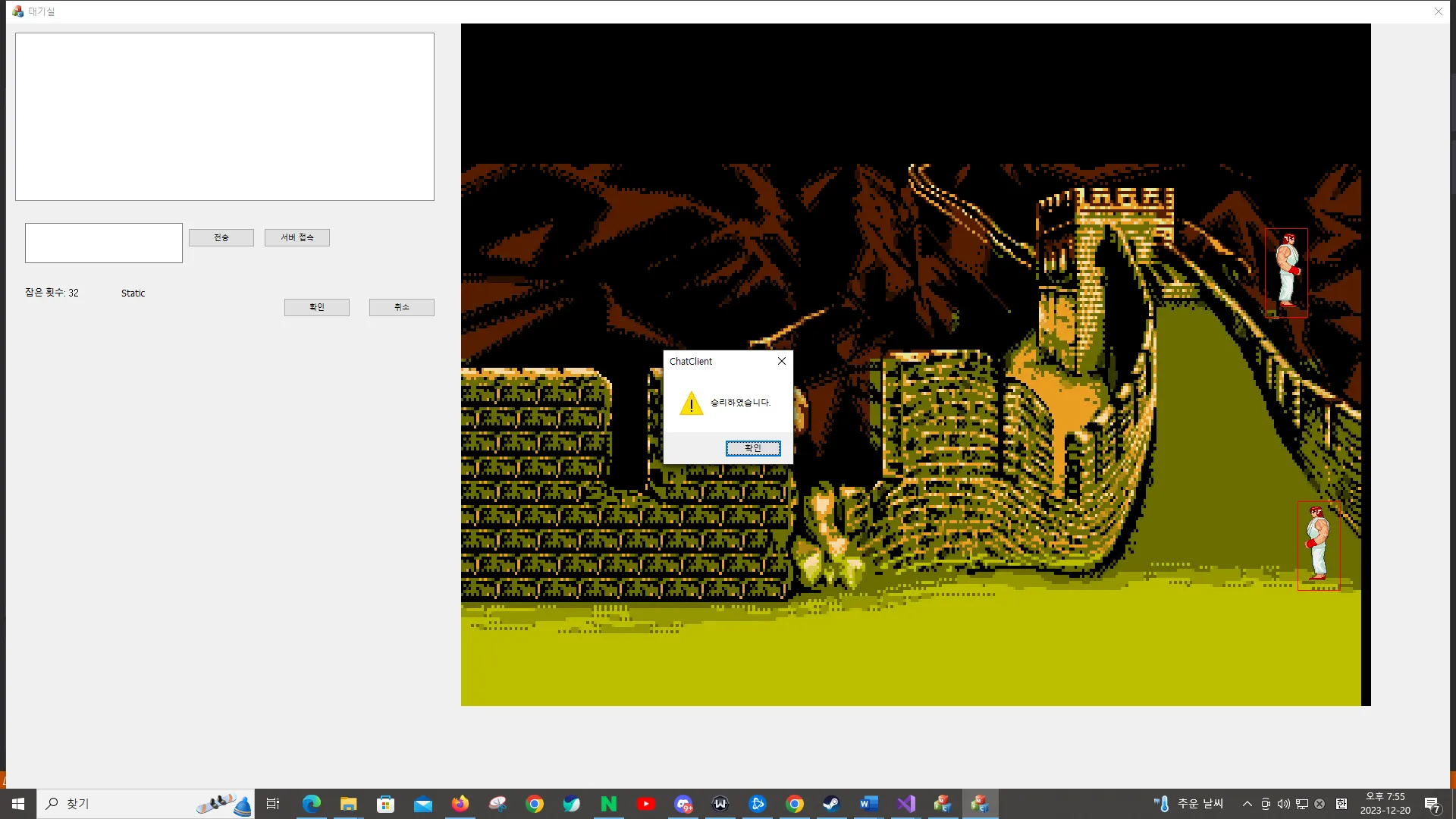Viewport: 1456px width, 819px height.
Task: Click the 확인 button beside 취소
Action: [316, 307]
